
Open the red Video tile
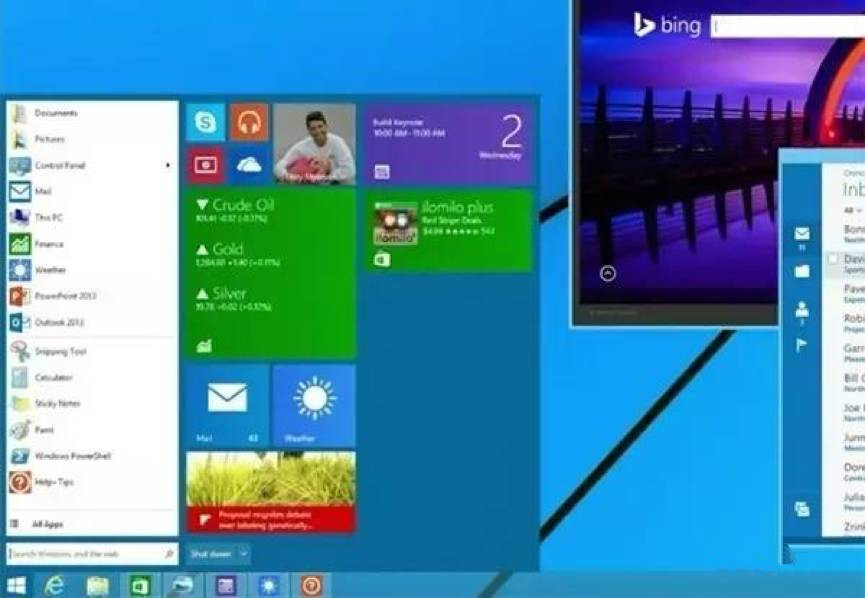click(x=205, y=165)
